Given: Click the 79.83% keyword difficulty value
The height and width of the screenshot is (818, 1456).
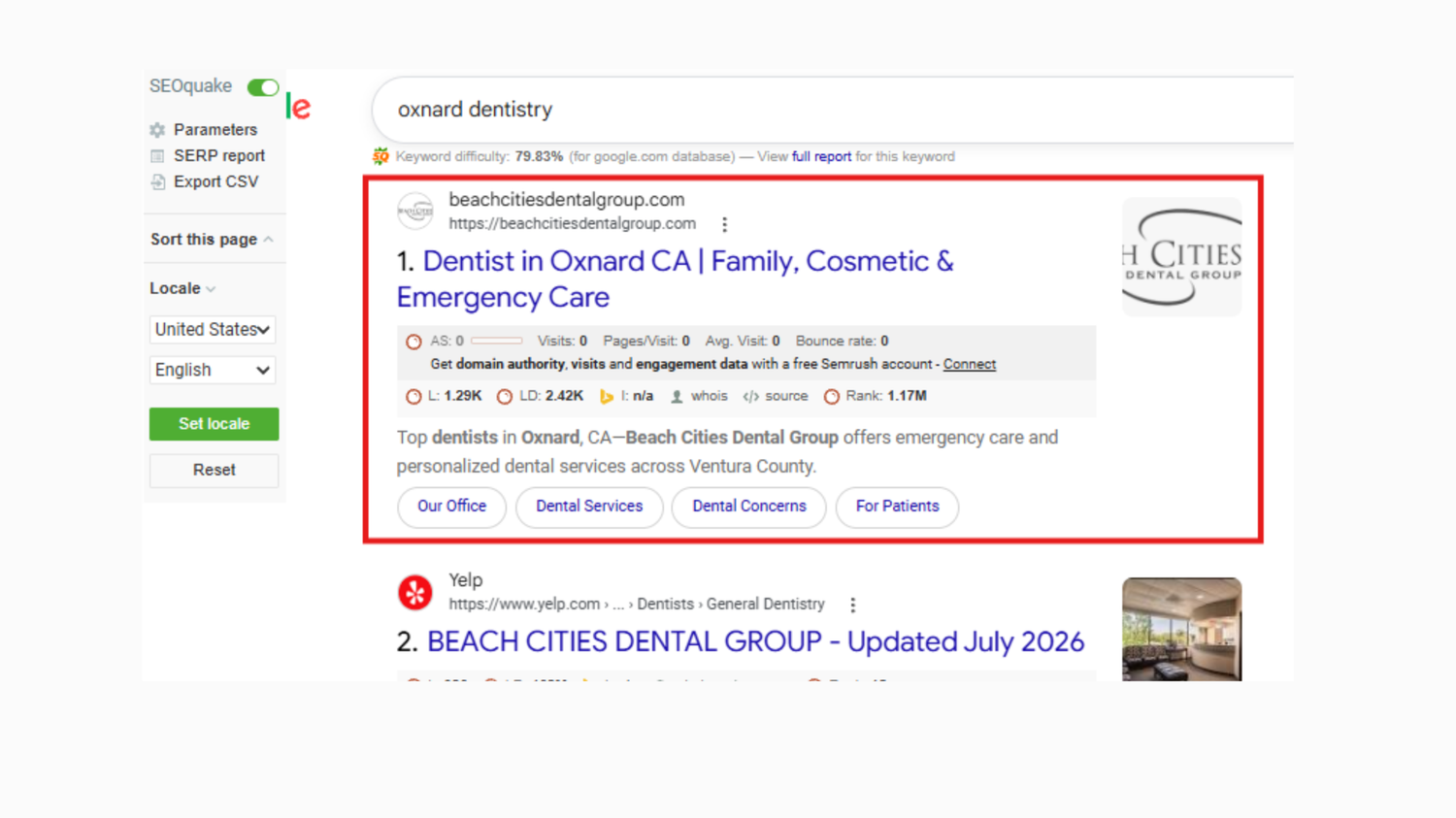Looking at the screenshot, I should tap(539, 156).
